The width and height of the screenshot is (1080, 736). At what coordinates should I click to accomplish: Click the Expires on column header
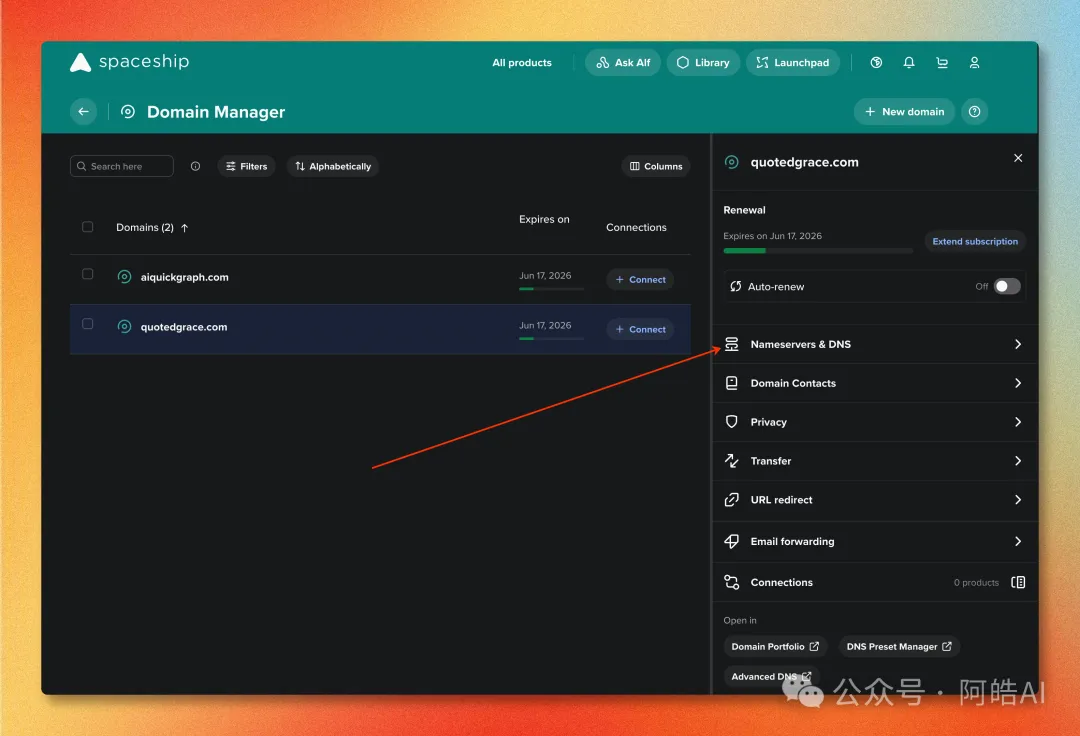[544, 219]
